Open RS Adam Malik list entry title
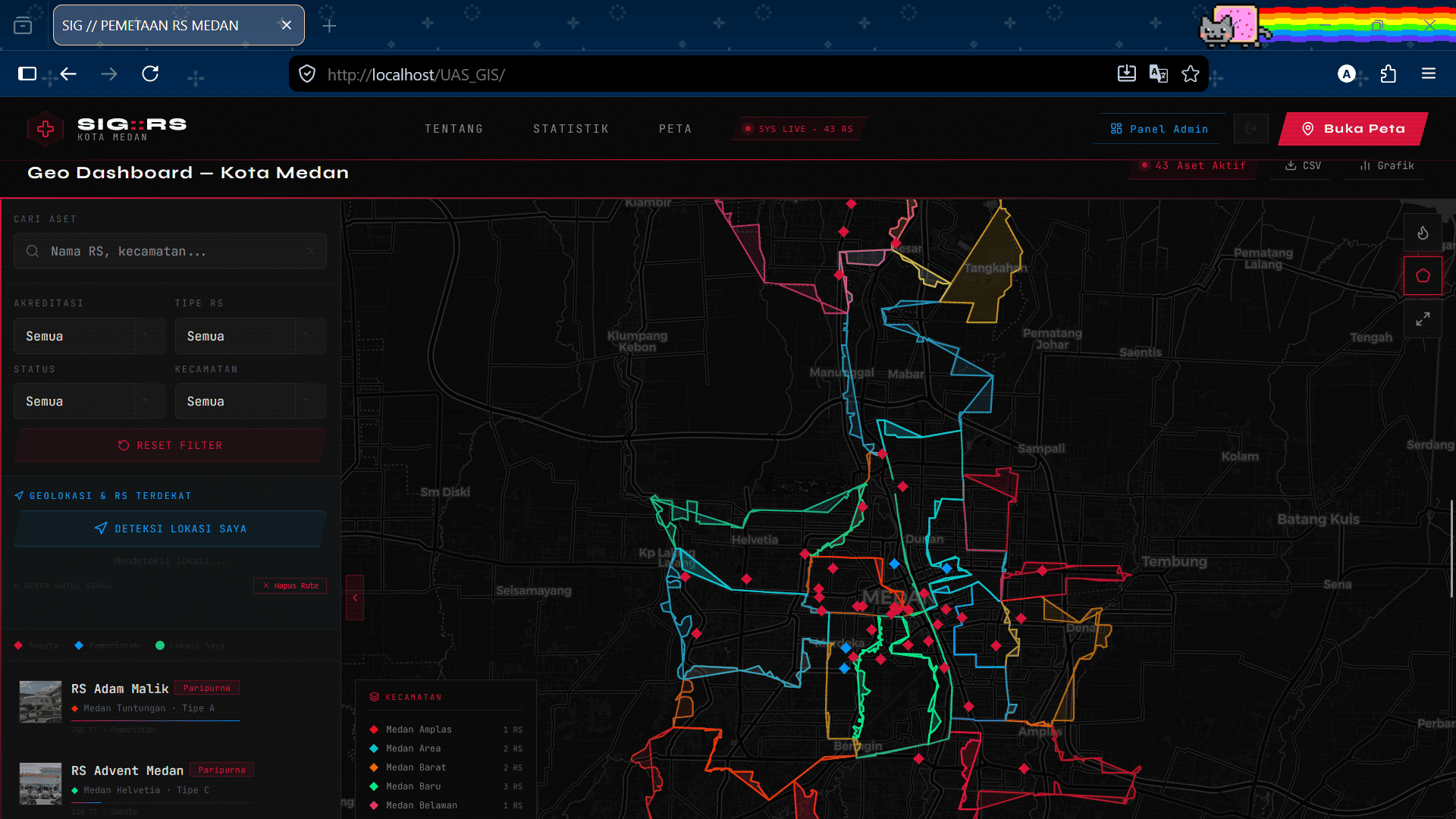 click(120, 689)
